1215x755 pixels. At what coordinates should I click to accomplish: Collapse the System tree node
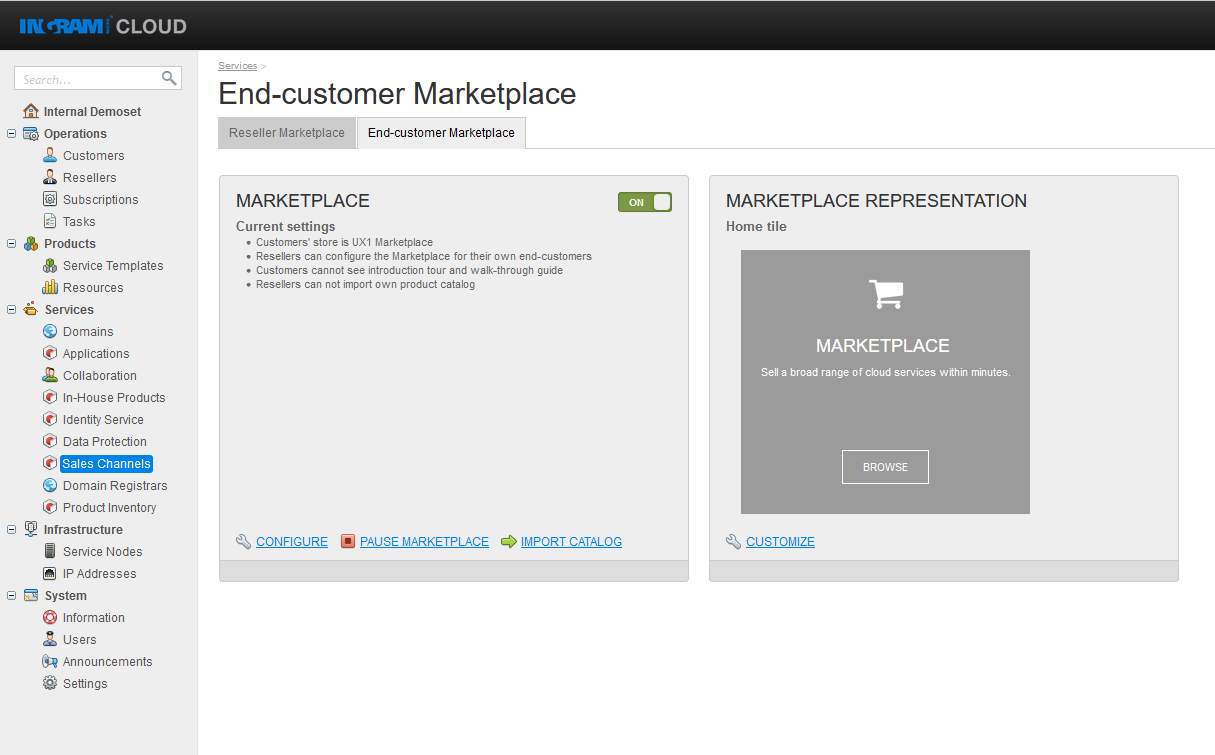pyautogui.click(x=10, y=595)
